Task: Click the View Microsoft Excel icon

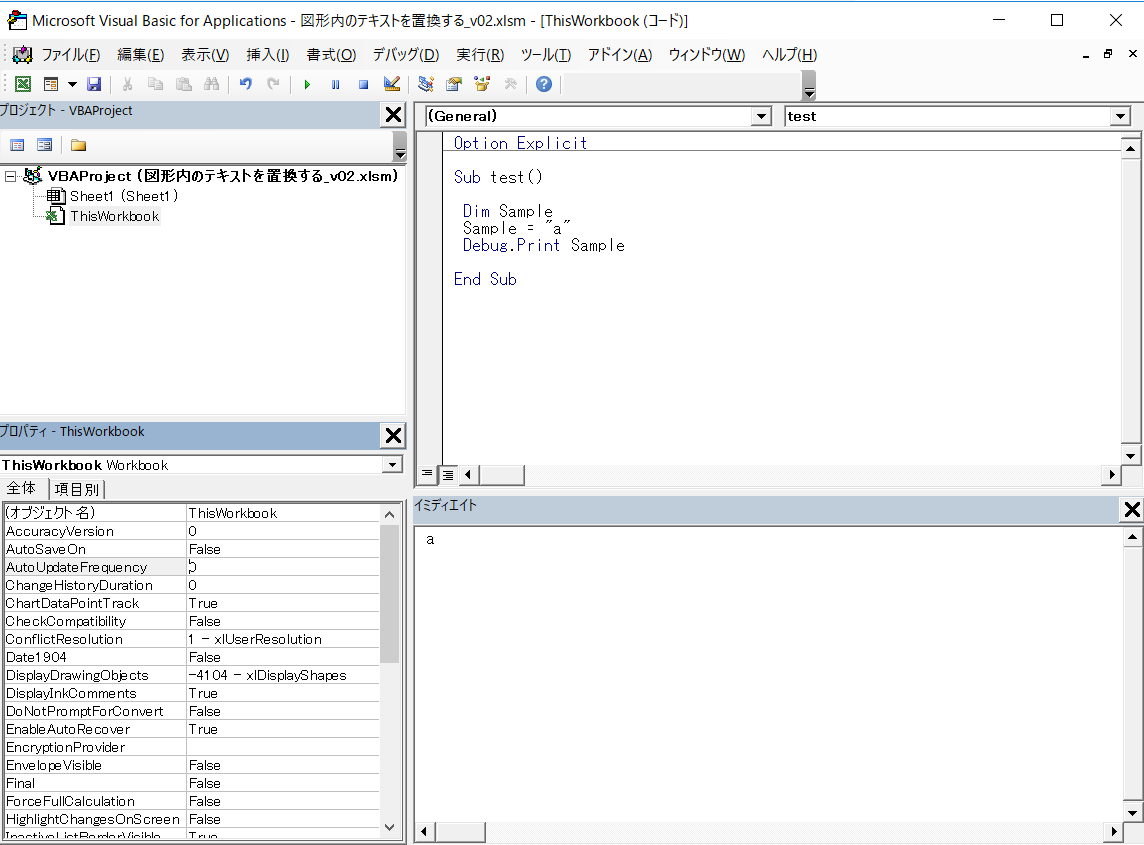Action: tap(23, 84)
